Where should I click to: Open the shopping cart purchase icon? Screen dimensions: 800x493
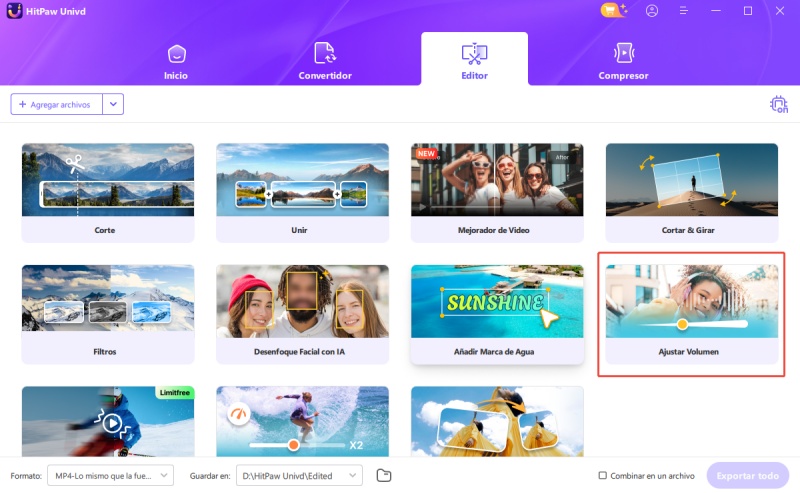point(613,10)
